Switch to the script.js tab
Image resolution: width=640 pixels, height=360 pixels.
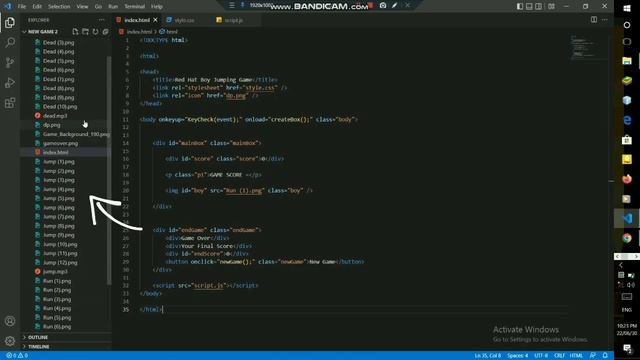[x=233, y=20]
